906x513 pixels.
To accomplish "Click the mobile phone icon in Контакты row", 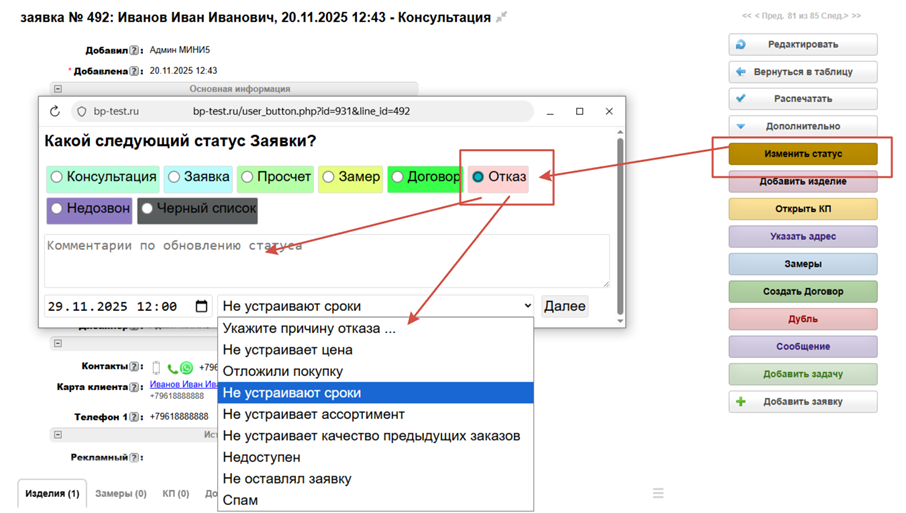I will tap(156, 368).
